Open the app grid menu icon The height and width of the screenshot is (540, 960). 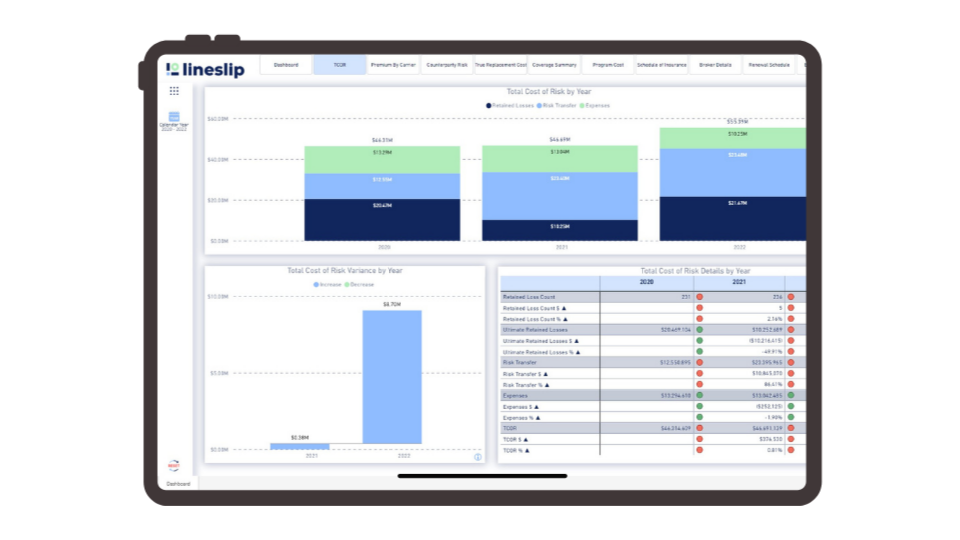(x=174, y=91)
